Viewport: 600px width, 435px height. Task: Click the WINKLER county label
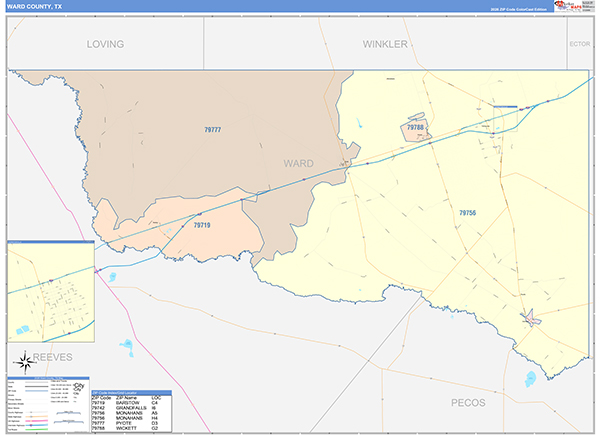pyautogui.click(x=385, y=44)
